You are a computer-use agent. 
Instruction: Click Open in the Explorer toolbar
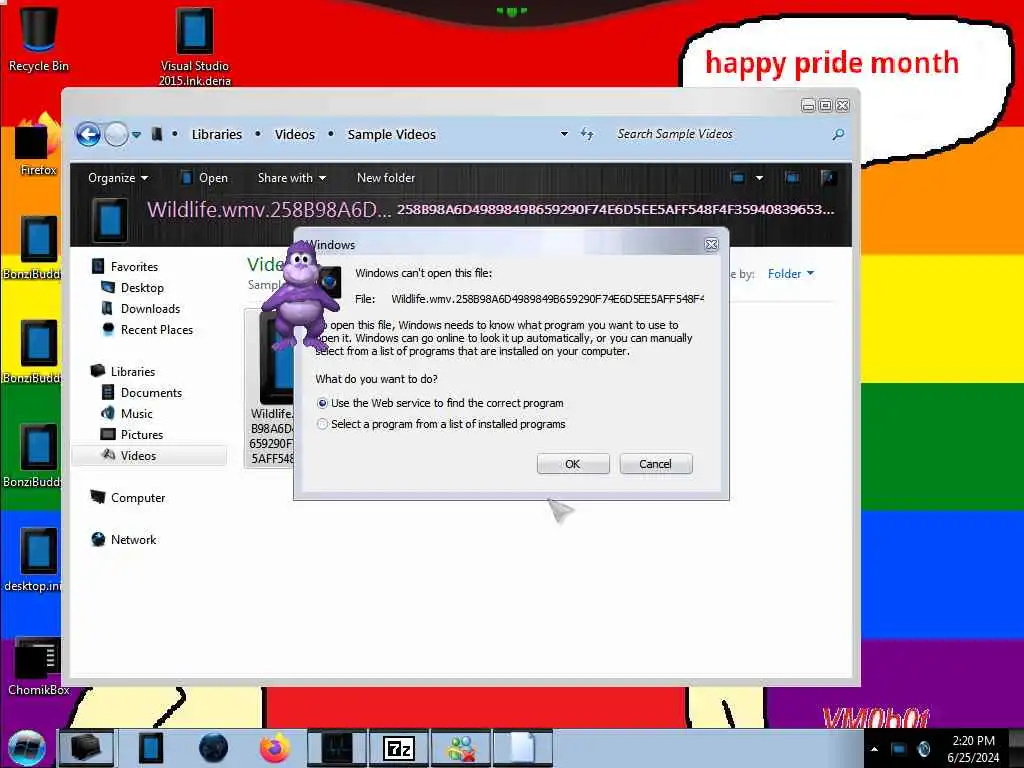[x=204, y=178]
